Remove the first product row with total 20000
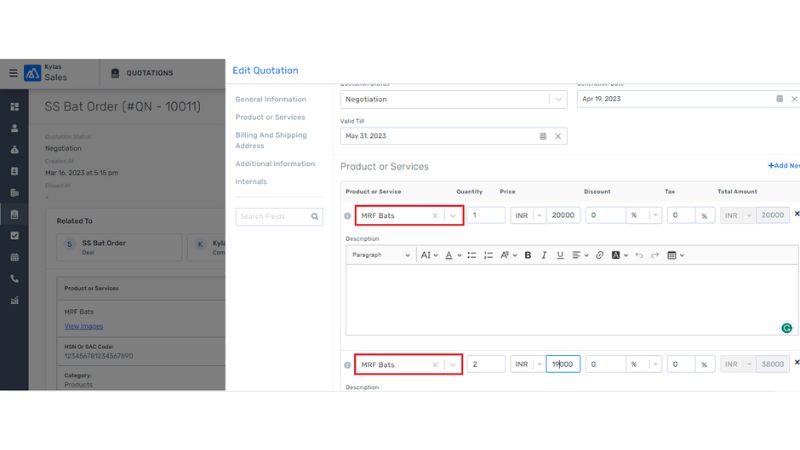This screenshot has height=450, width=800. pyautogui.click(x=796, y=214)
